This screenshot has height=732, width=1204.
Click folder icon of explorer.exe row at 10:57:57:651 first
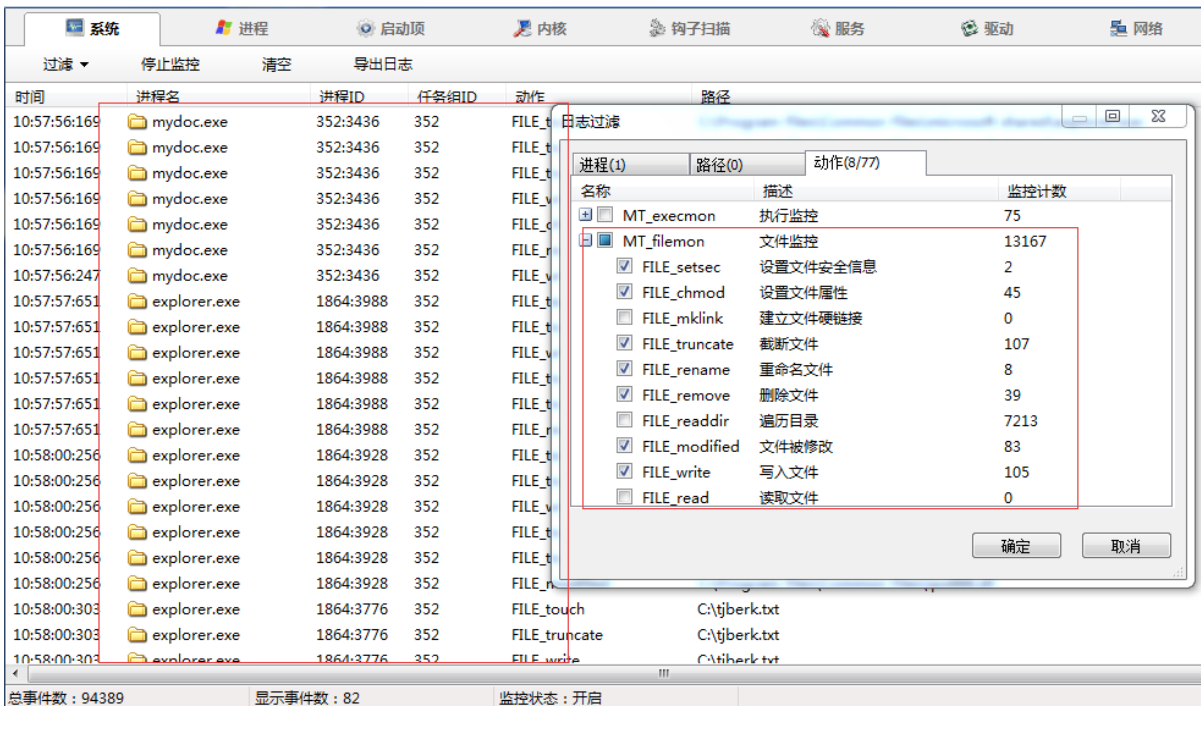click(137, 301)
